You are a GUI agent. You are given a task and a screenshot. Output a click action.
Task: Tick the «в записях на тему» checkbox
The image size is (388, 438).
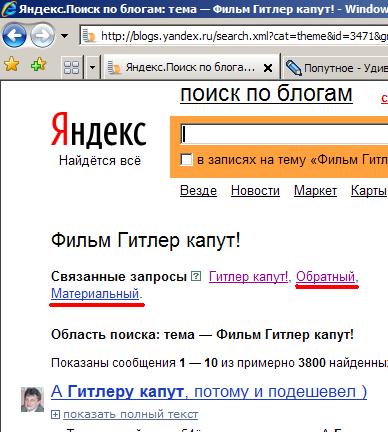186,160
